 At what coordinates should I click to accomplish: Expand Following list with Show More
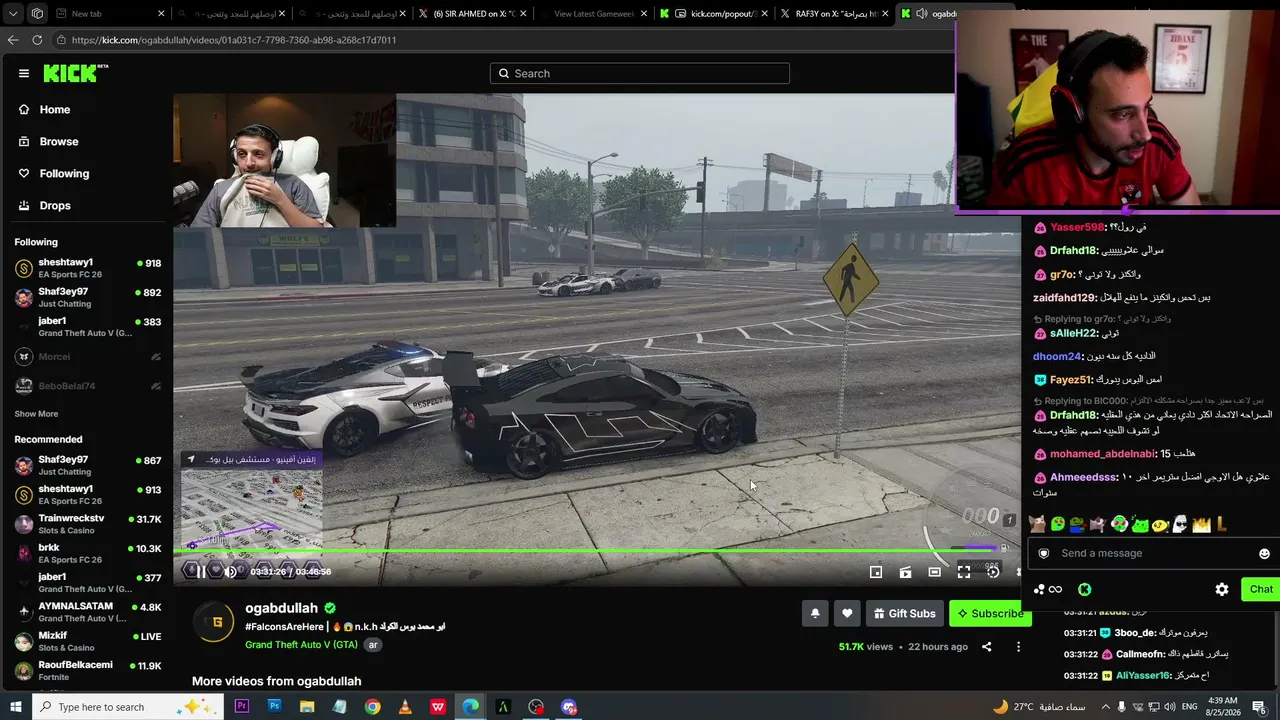click(x=36, y=414)
